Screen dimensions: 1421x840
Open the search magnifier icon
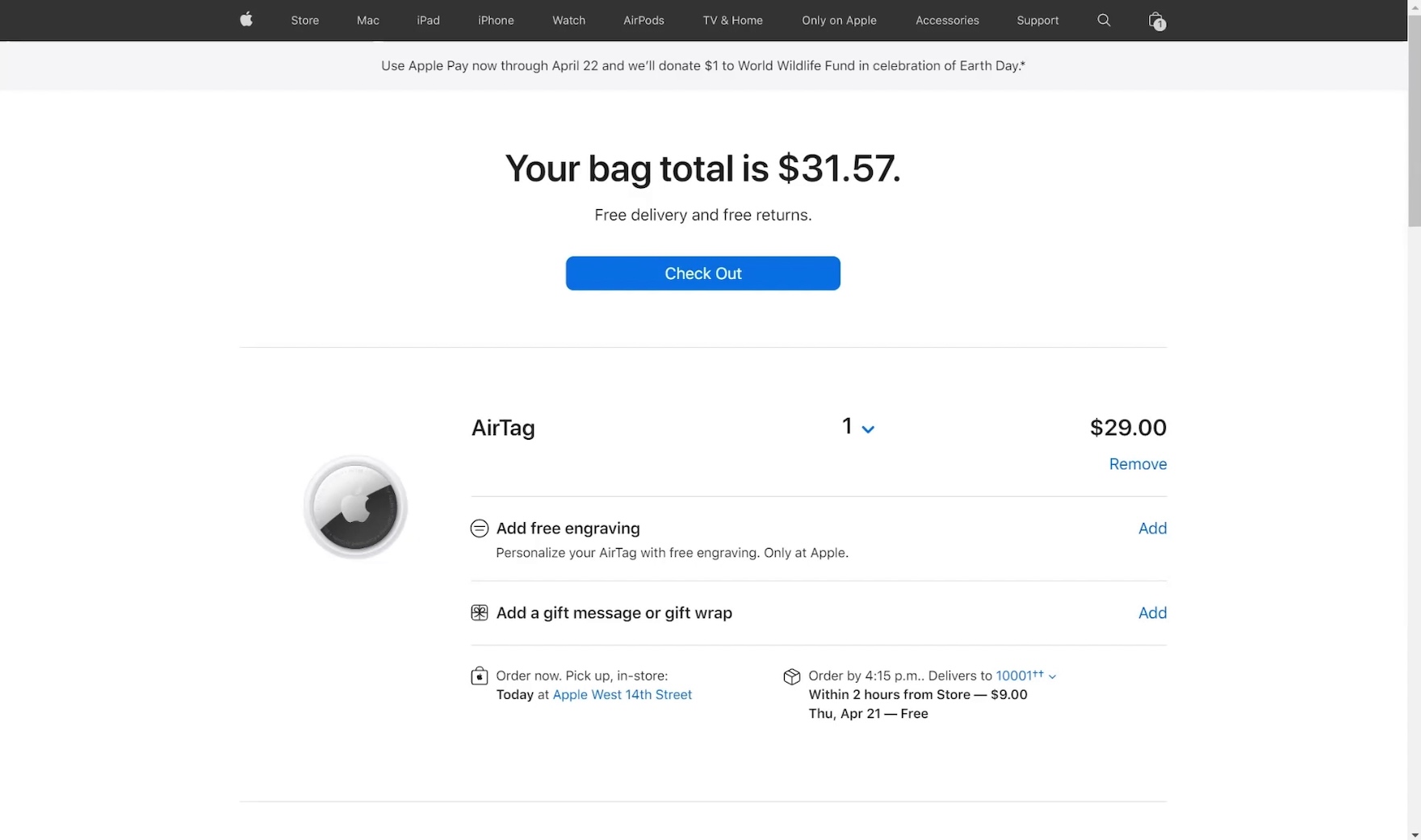pyautogui.click(x=1104, y=20)
